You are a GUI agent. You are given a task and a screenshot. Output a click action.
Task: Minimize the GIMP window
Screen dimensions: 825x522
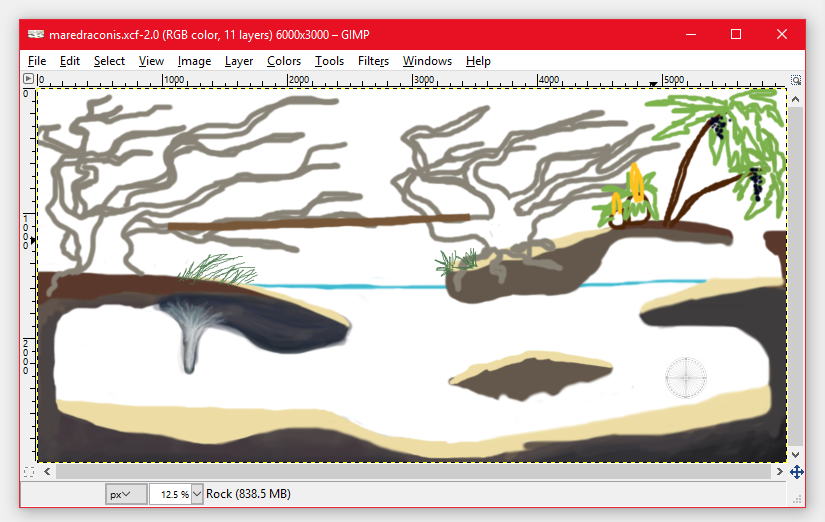pyautogui.click(x=691, y=35)
